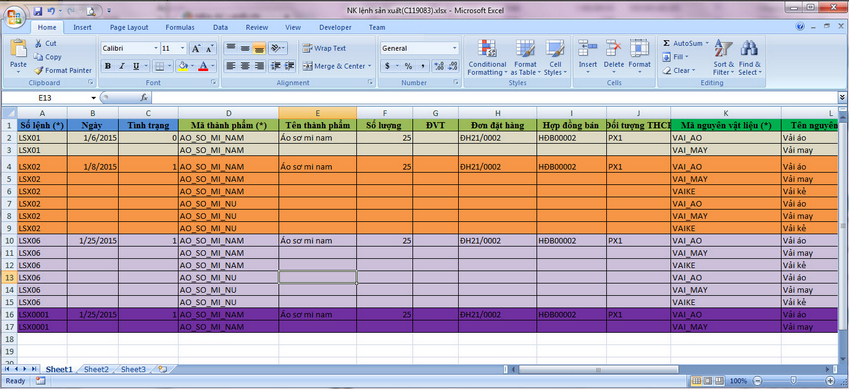Activate Format Painter
Screen dimensions: 849x389
(x=63, y=70)
